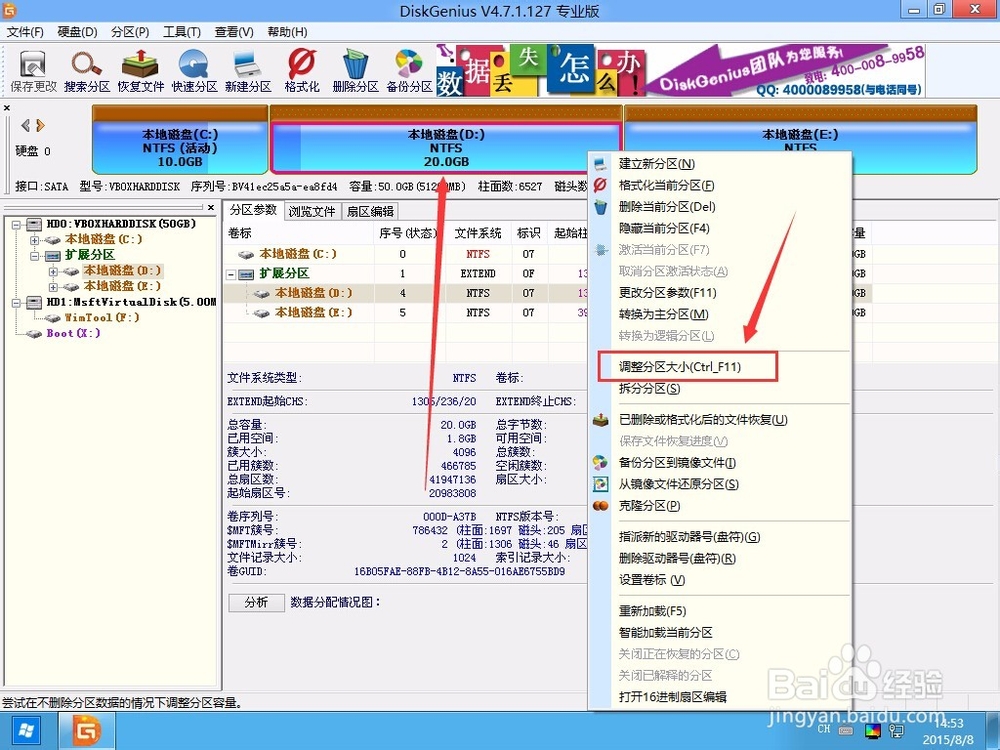Image resolution: width=1000 pixels, height=750 pixels.
Task: Choose 转换为主分区(M) from context menu
Action: click(719, 314)
